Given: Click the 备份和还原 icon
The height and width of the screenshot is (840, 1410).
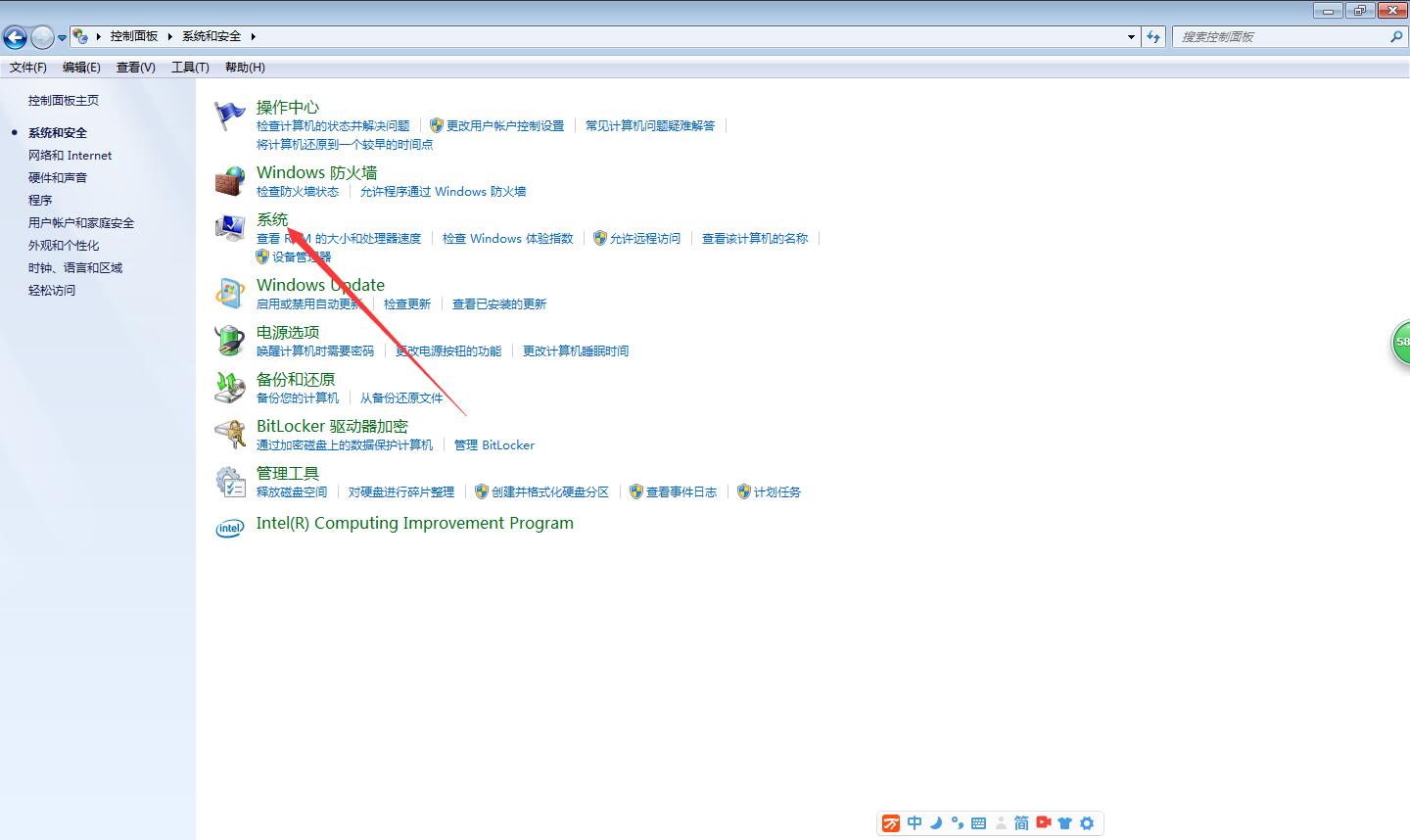Looking at the screenshot, I should (x=230, y=388).
